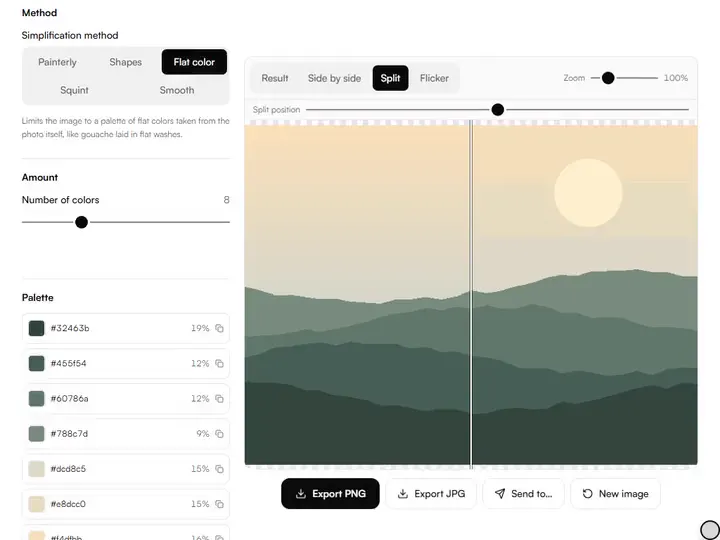
Task: Click the Export JPG button
Action: (x=431, y=494)
